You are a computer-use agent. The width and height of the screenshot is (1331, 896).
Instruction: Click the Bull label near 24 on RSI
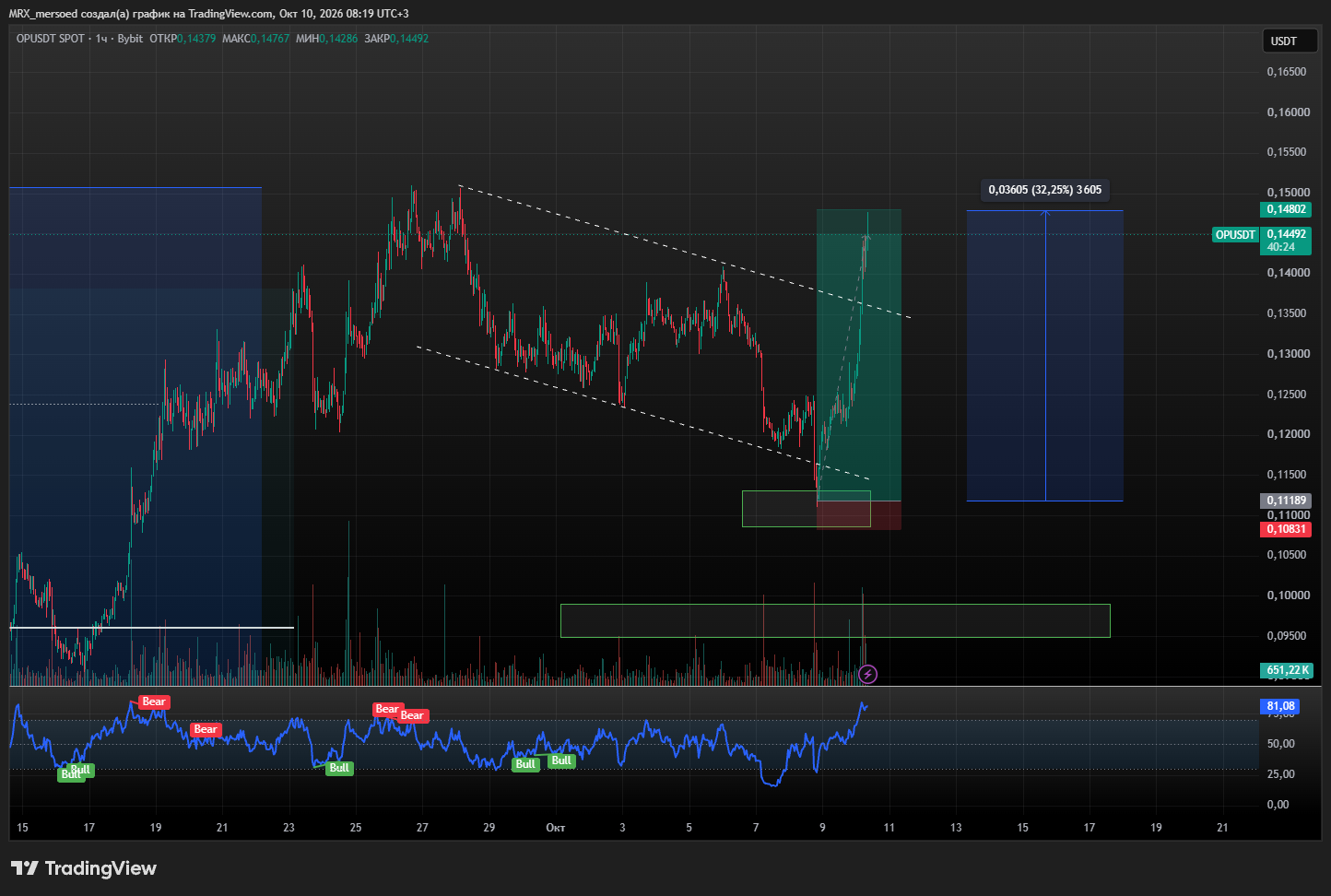click(339, 768)
